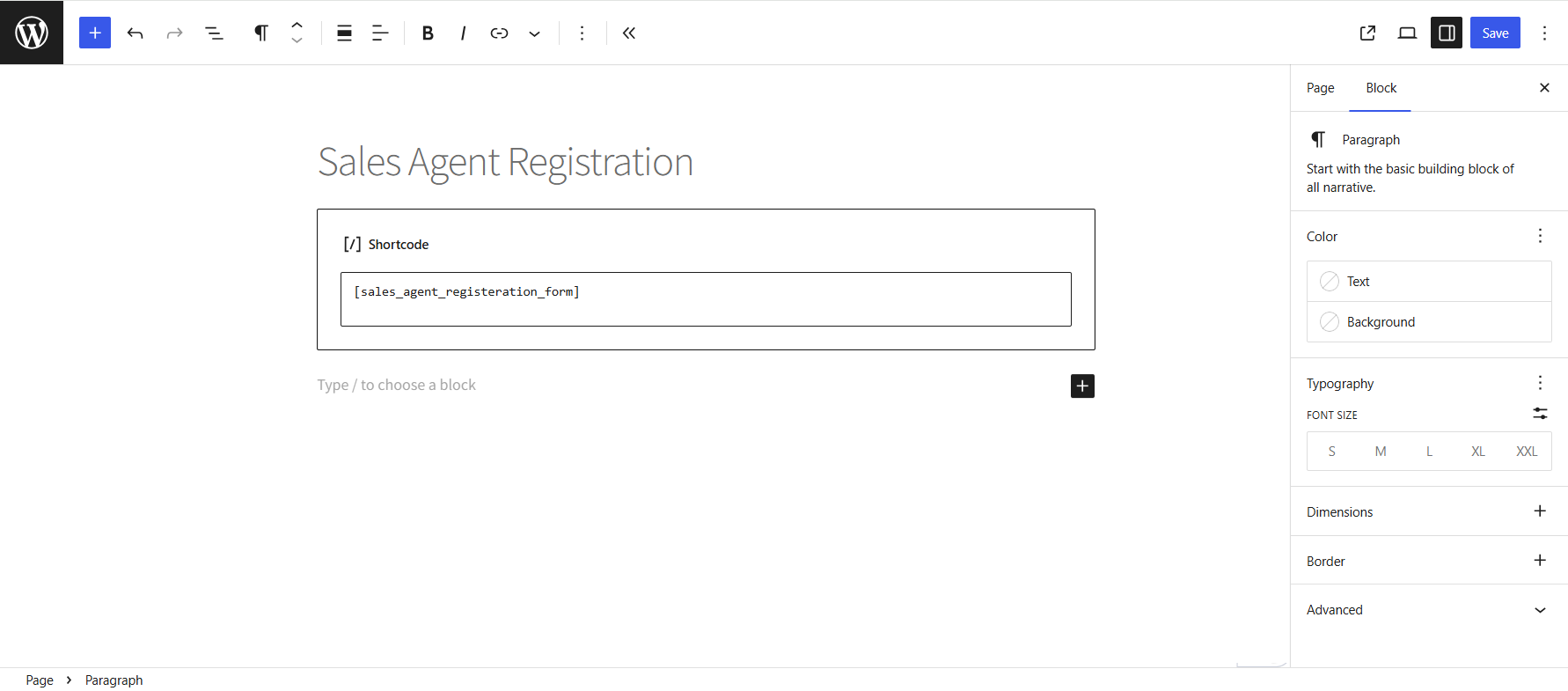This screenshot has height=691, width=1568.
Task: Open the Document Overview list view
Action: point(214,33)
